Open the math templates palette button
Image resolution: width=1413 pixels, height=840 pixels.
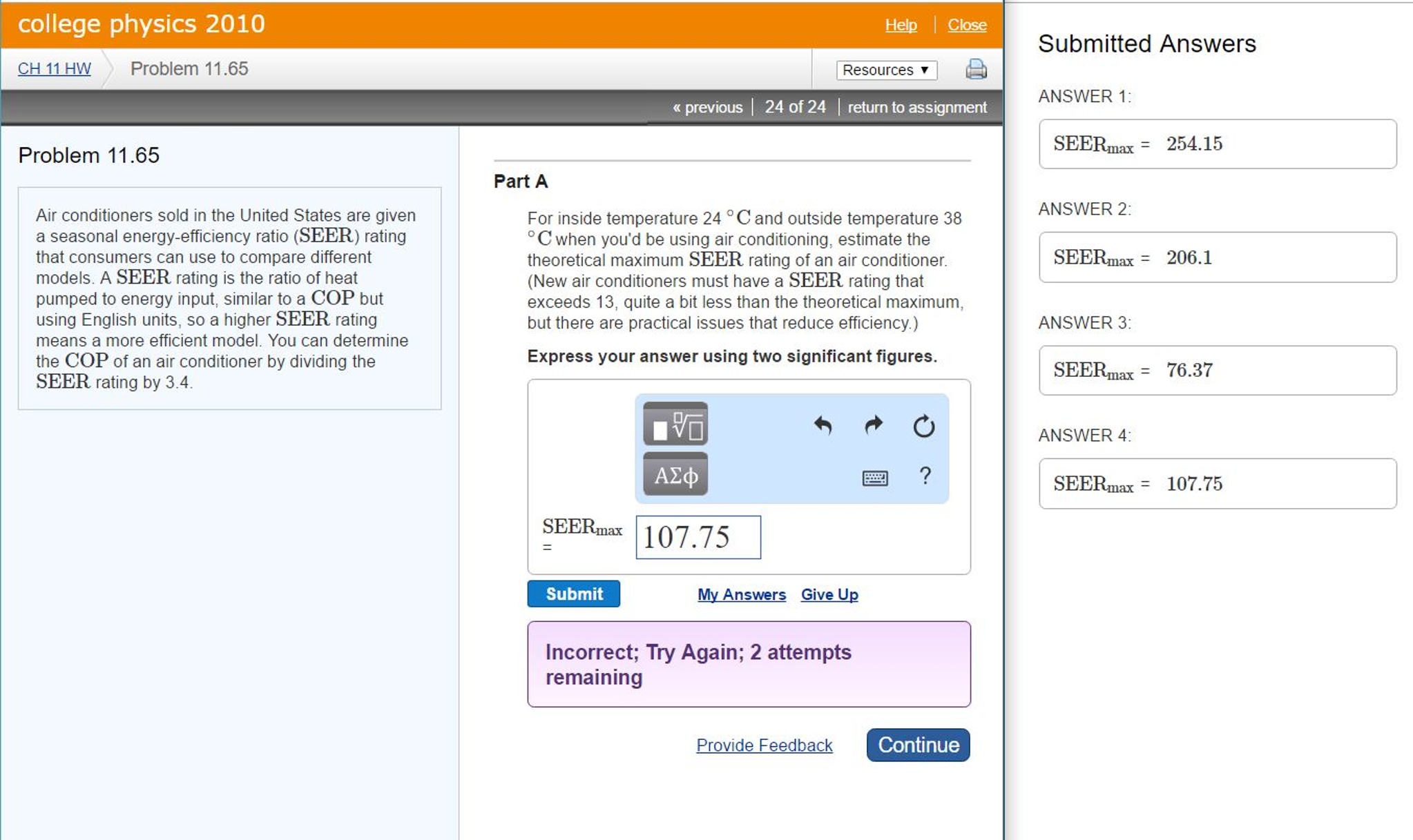pyautogui.click(x=675, y=424)
